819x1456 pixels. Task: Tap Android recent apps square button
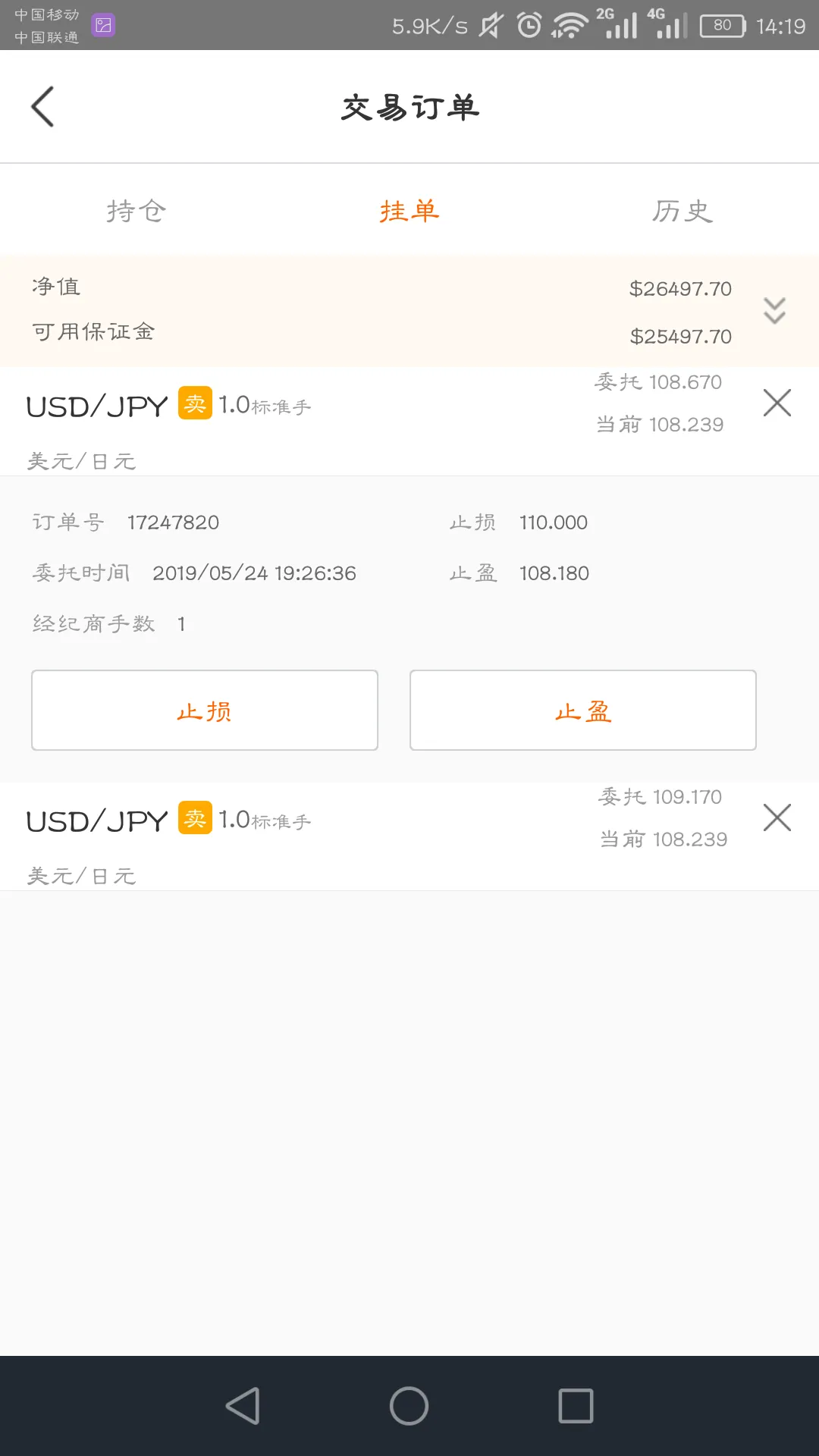(576, 1406)
